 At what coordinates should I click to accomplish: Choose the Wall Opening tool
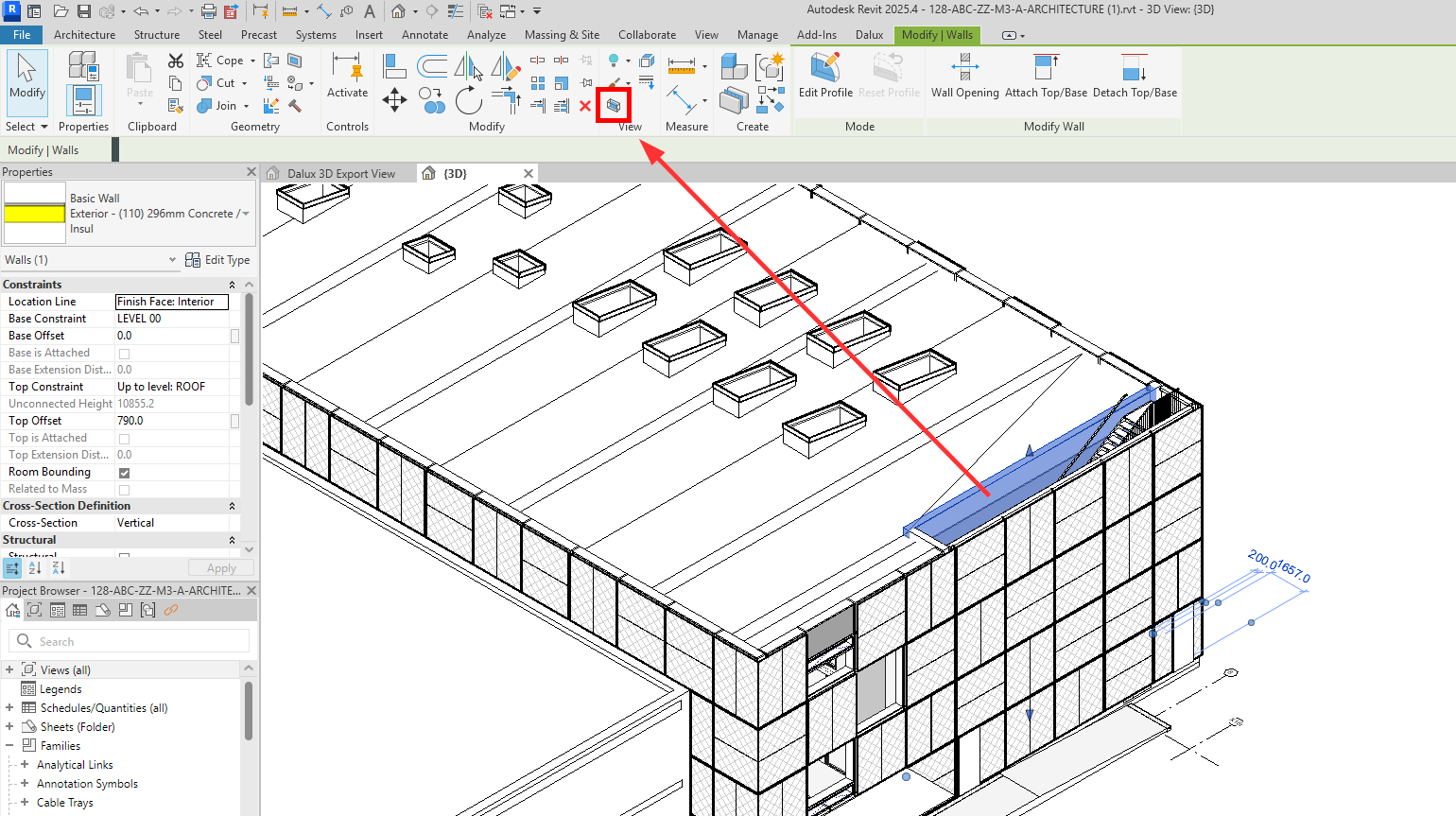pyautogui.click(x=964, y=76)
